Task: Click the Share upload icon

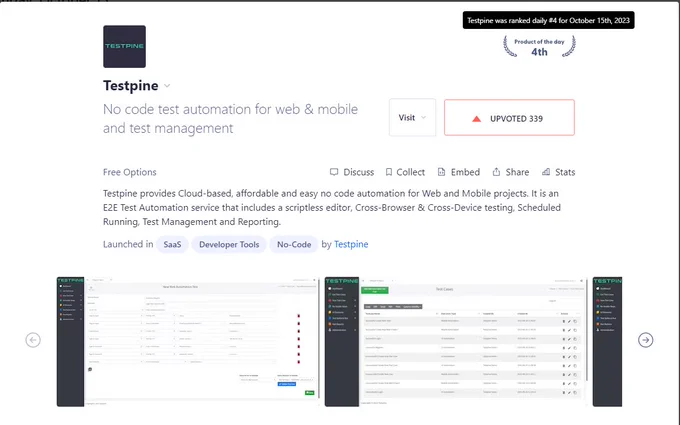Action: coord(496,172)
